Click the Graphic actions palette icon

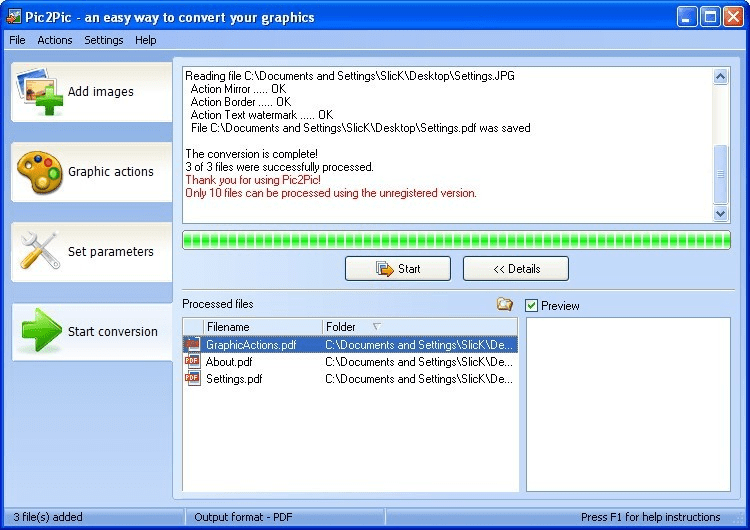[x=39, y=172]
